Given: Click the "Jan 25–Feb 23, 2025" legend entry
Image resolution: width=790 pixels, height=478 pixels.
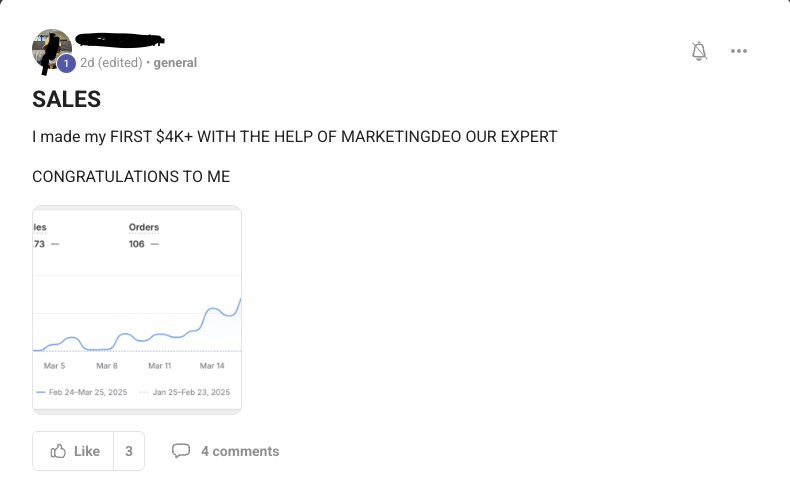Looking at the screenshot, I should coord(190,392).
